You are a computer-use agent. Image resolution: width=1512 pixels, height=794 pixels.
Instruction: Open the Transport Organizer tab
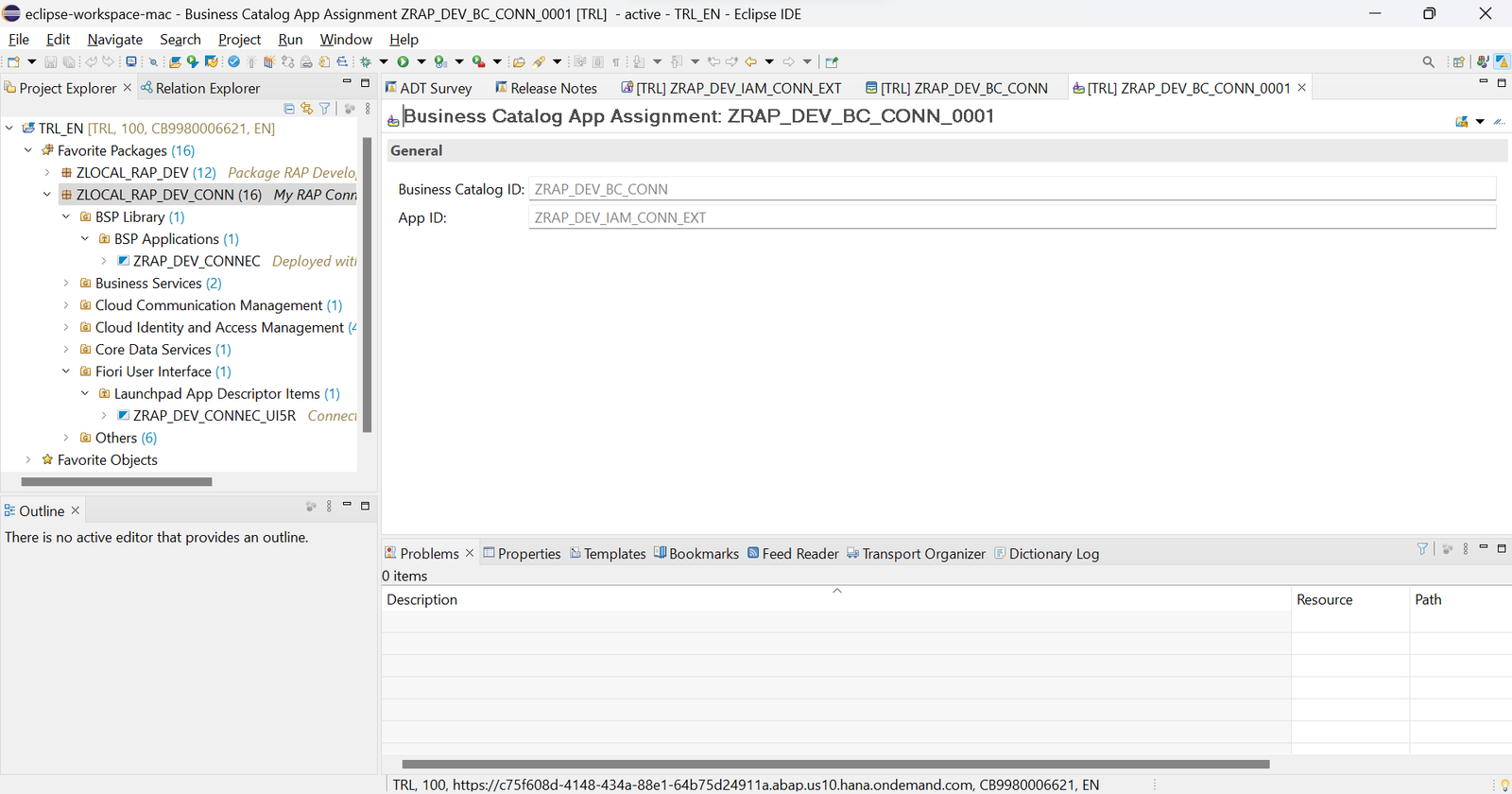coord(916,554)
